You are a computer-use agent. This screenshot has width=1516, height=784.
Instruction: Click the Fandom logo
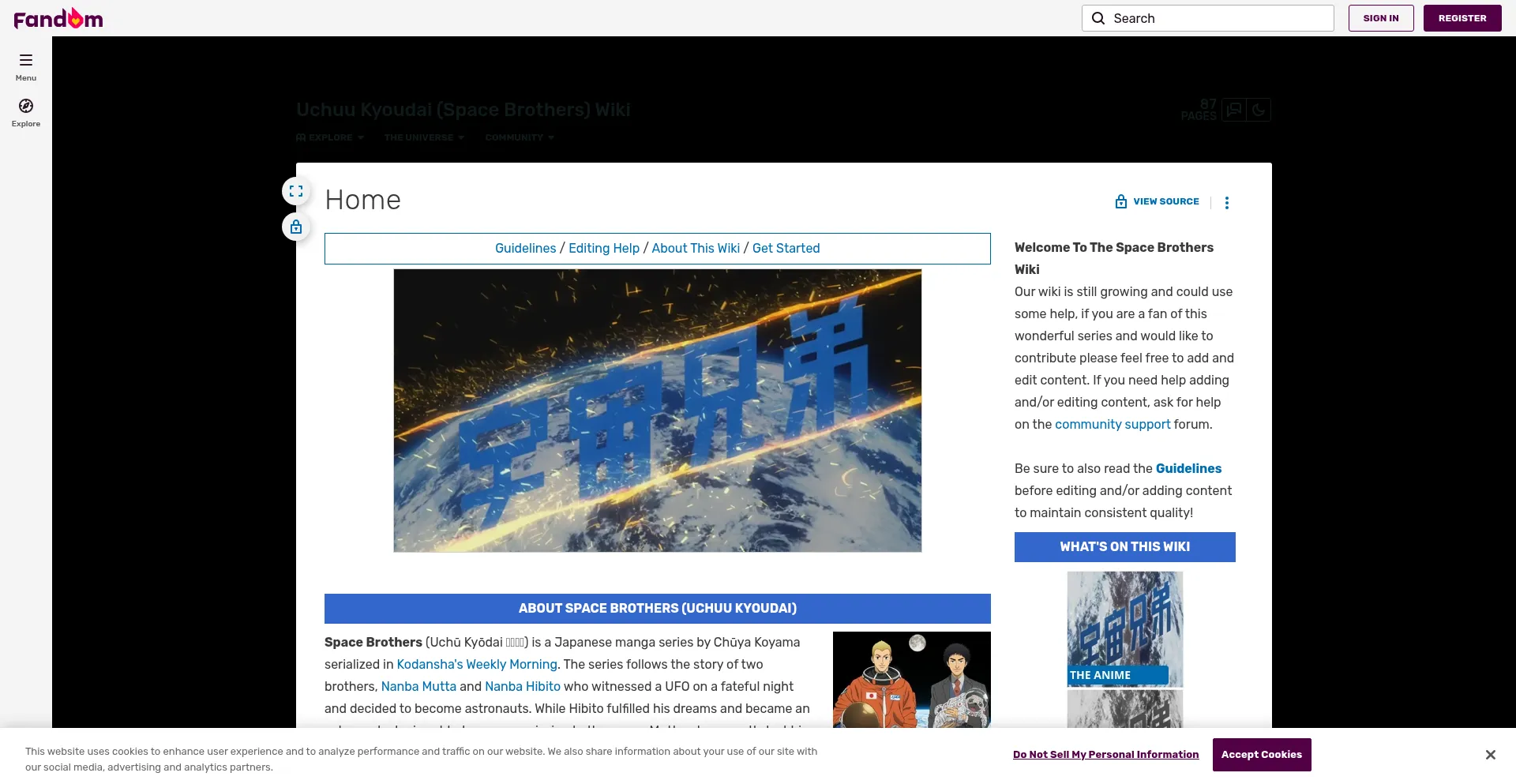[58, 18]
